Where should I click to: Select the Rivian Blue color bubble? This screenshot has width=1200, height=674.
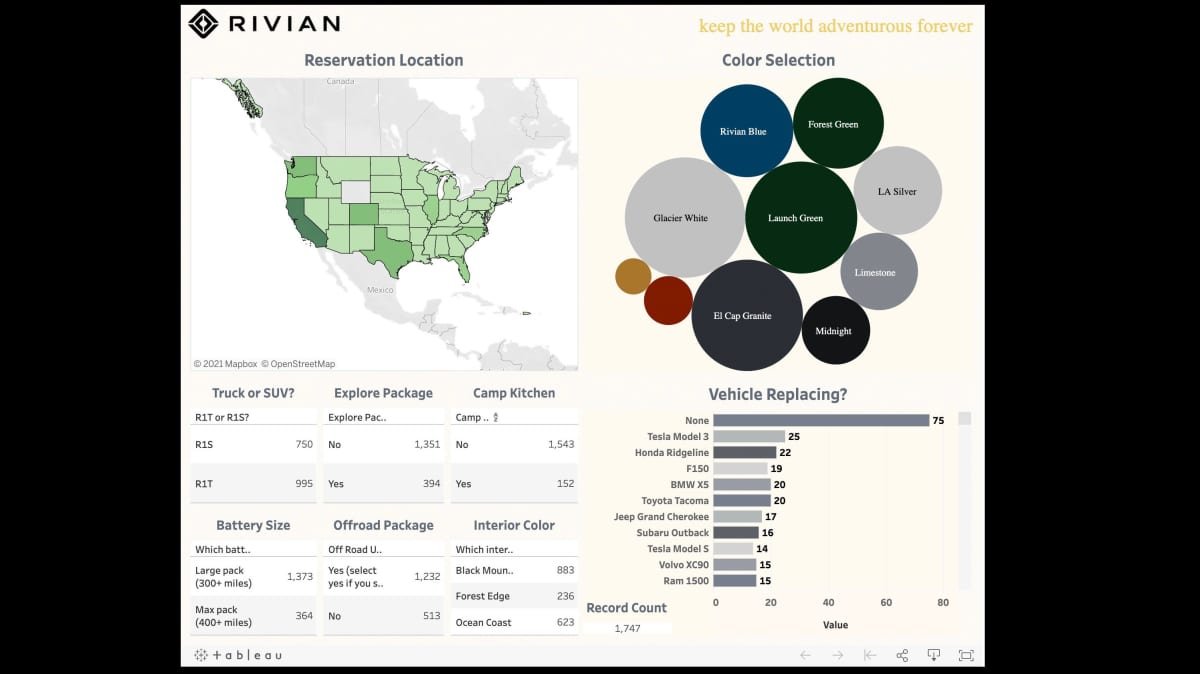(x=746, y=131)
